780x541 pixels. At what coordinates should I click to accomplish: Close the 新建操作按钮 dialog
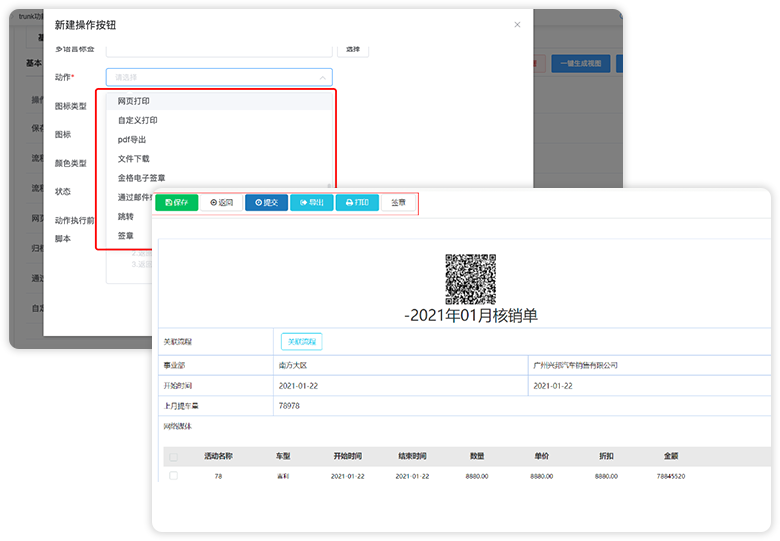tap(517, 24)
